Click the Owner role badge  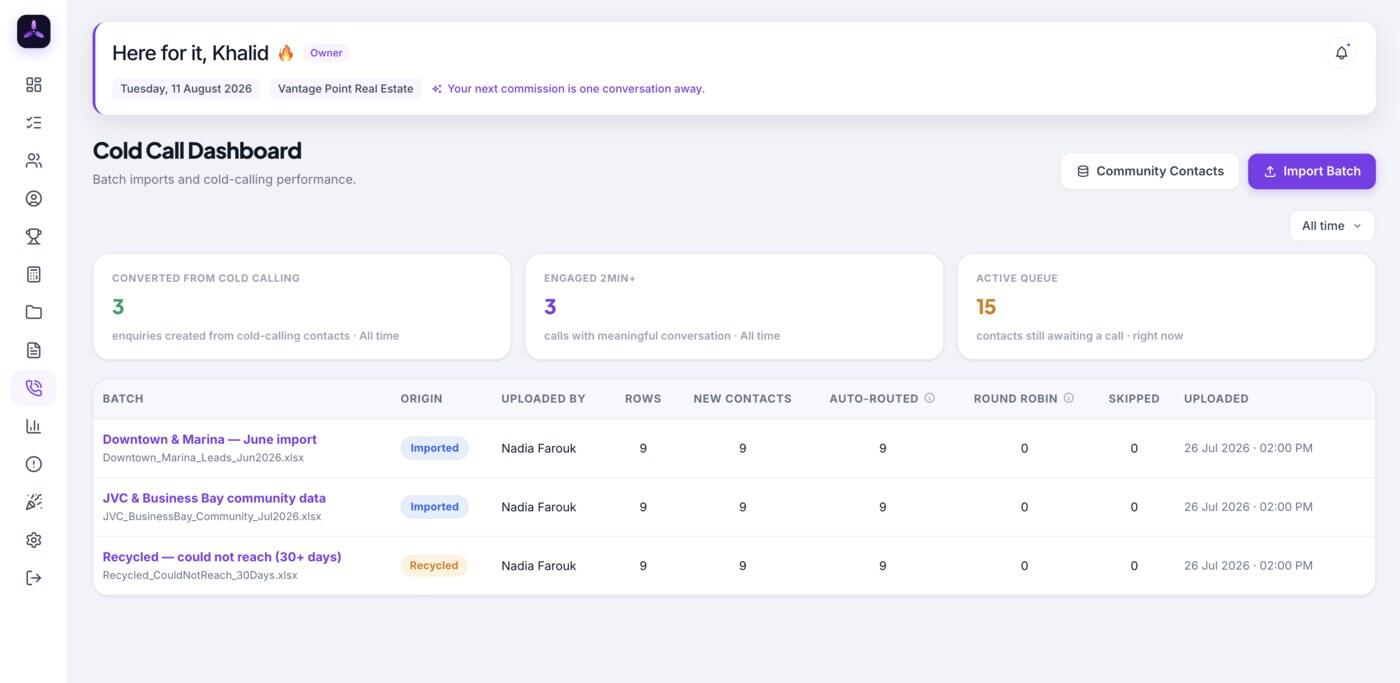pyautogui.click(x=326, y=53)
